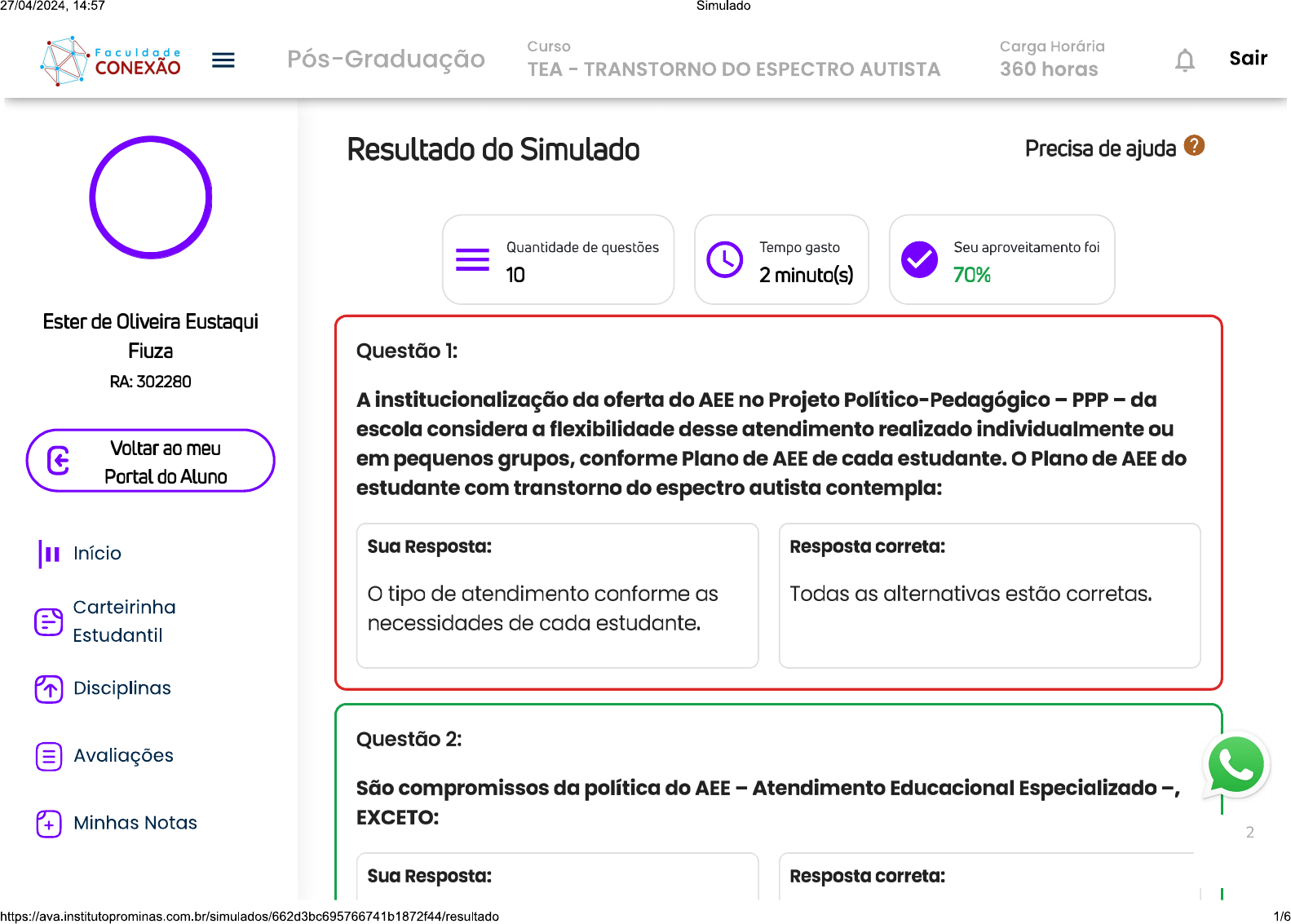Click the Disciplinas upload icon
The height and width of the screenshot is (924, 1291).
click(49, 689)
